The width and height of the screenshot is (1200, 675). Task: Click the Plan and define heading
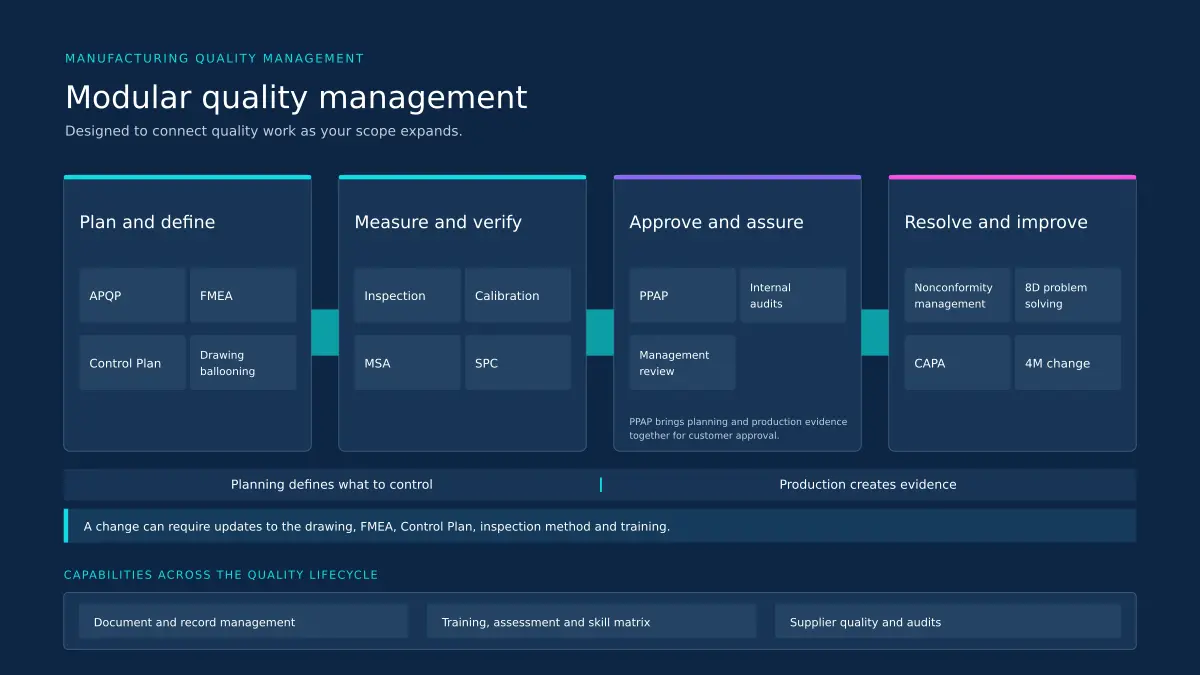coord(147,222)
